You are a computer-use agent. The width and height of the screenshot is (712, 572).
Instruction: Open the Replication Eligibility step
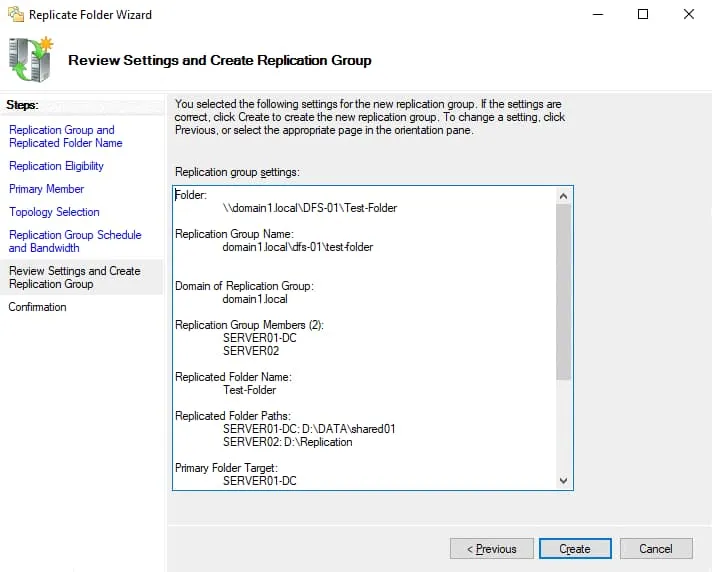[56, 166]
